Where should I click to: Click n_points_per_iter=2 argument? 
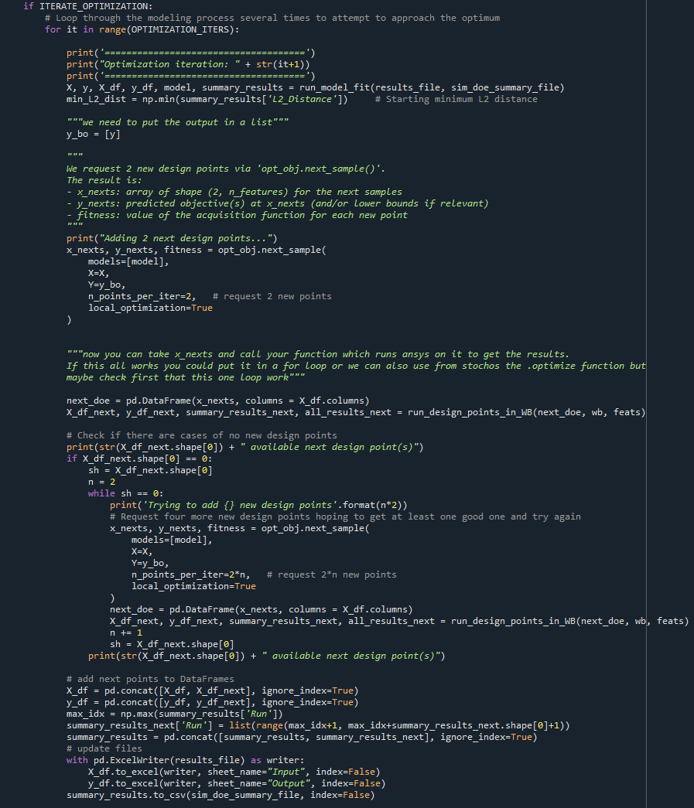click(x=142, y=296)
